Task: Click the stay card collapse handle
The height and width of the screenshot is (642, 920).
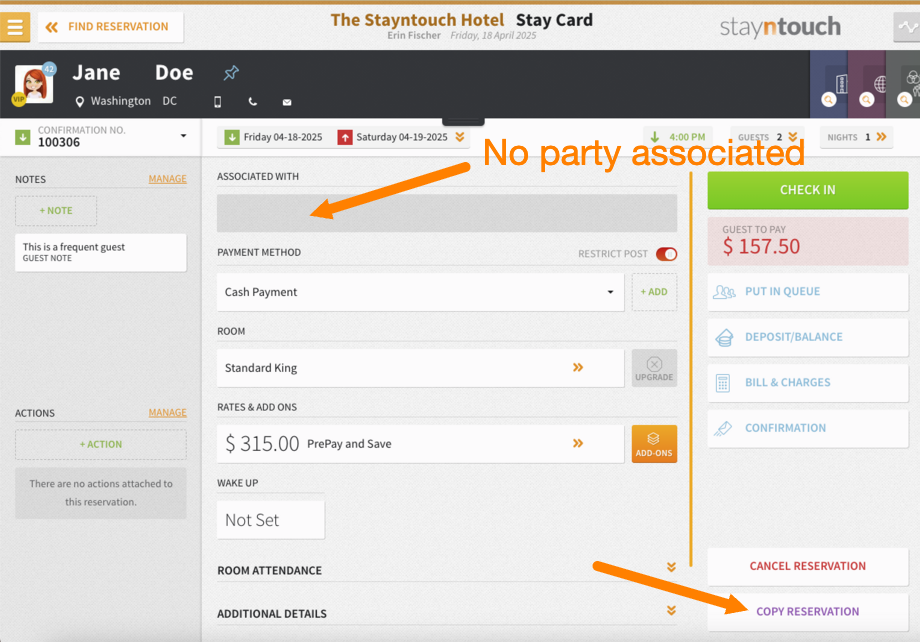Action: tap(464, 121)
